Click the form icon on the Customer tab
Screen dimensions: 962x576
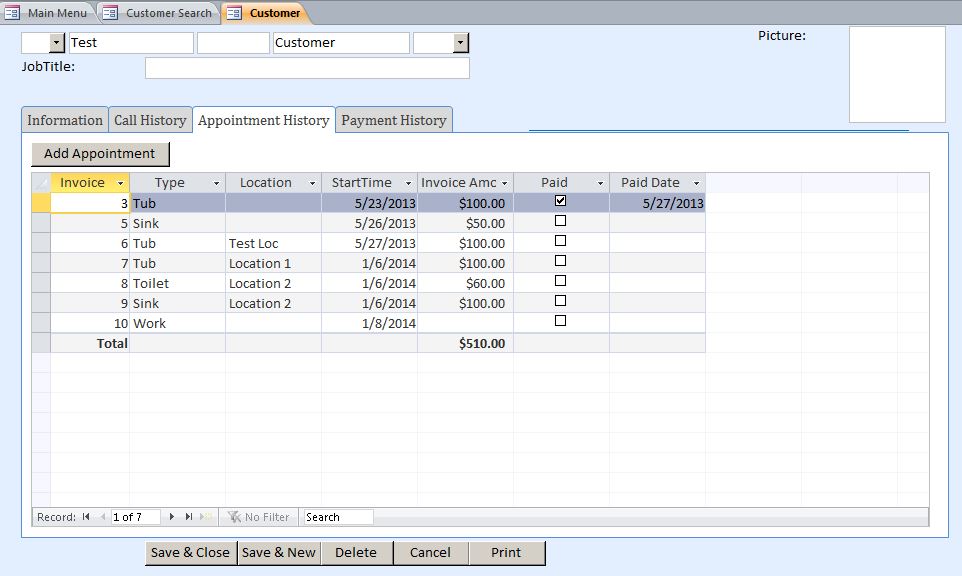(234, 13)
